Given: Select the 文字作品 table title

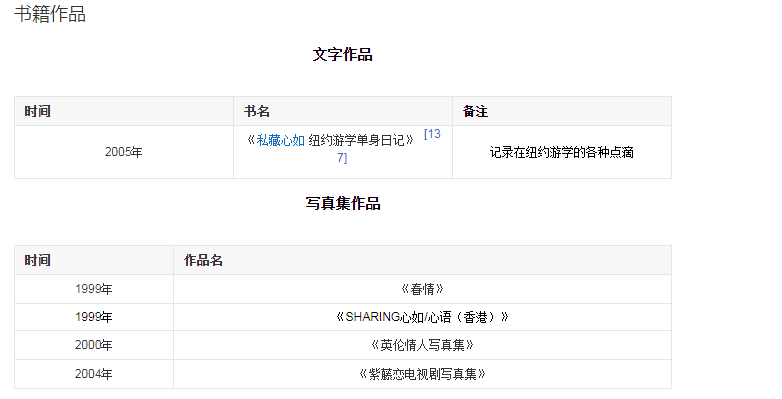Looking at the screenshot, I should tap(343, 54).
